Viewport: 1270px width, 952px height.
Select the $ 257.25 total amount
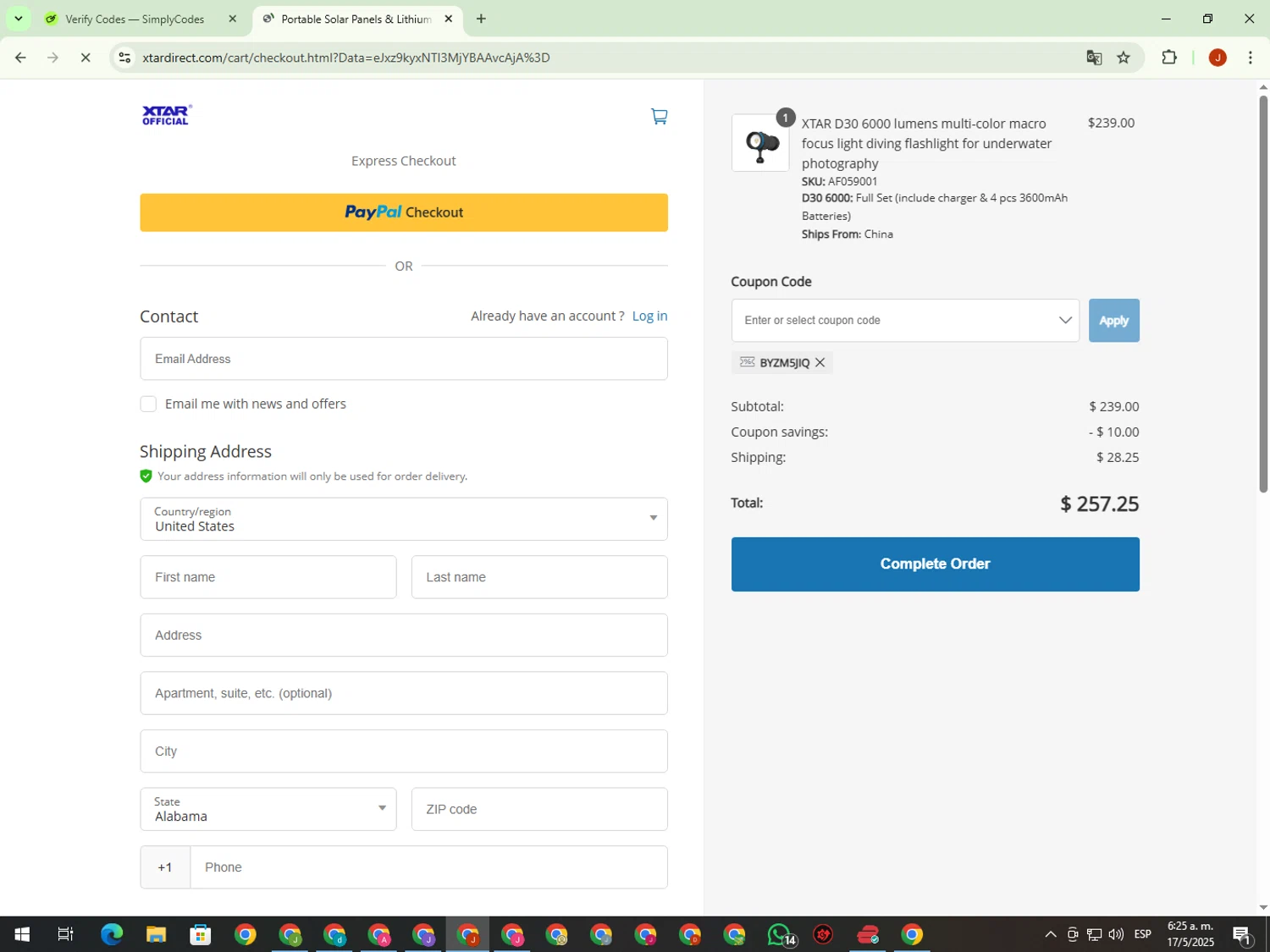coord(1099,504)
